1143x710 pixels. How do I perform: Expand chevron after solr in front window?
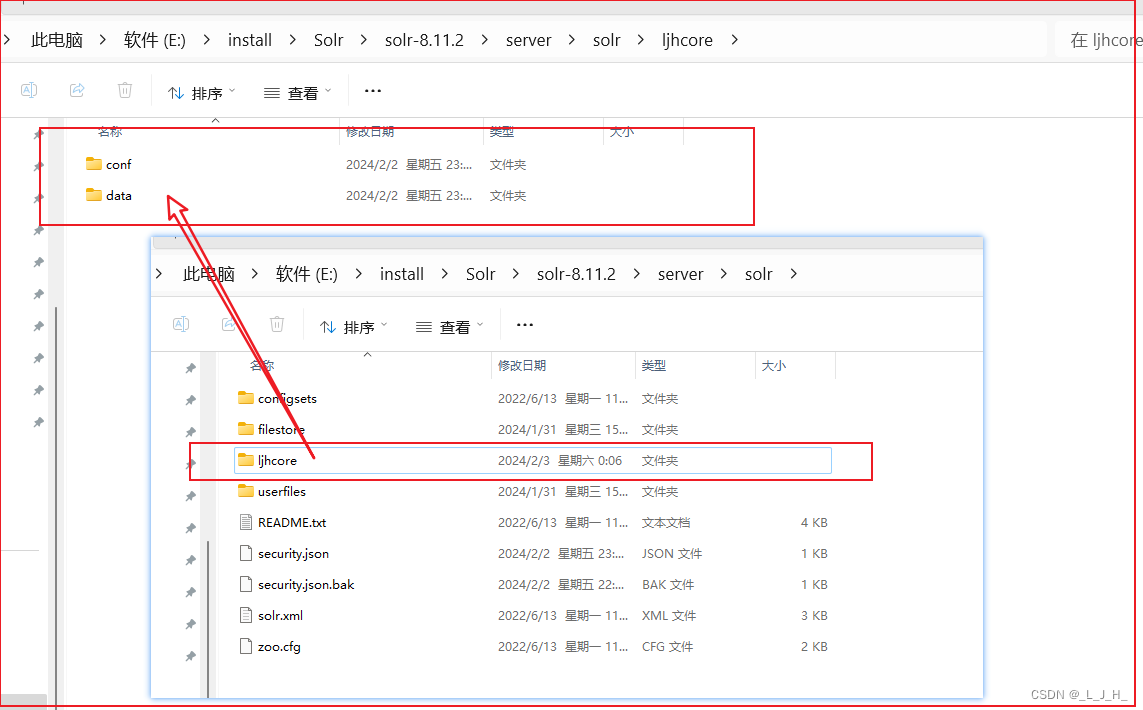coord(794,274)
